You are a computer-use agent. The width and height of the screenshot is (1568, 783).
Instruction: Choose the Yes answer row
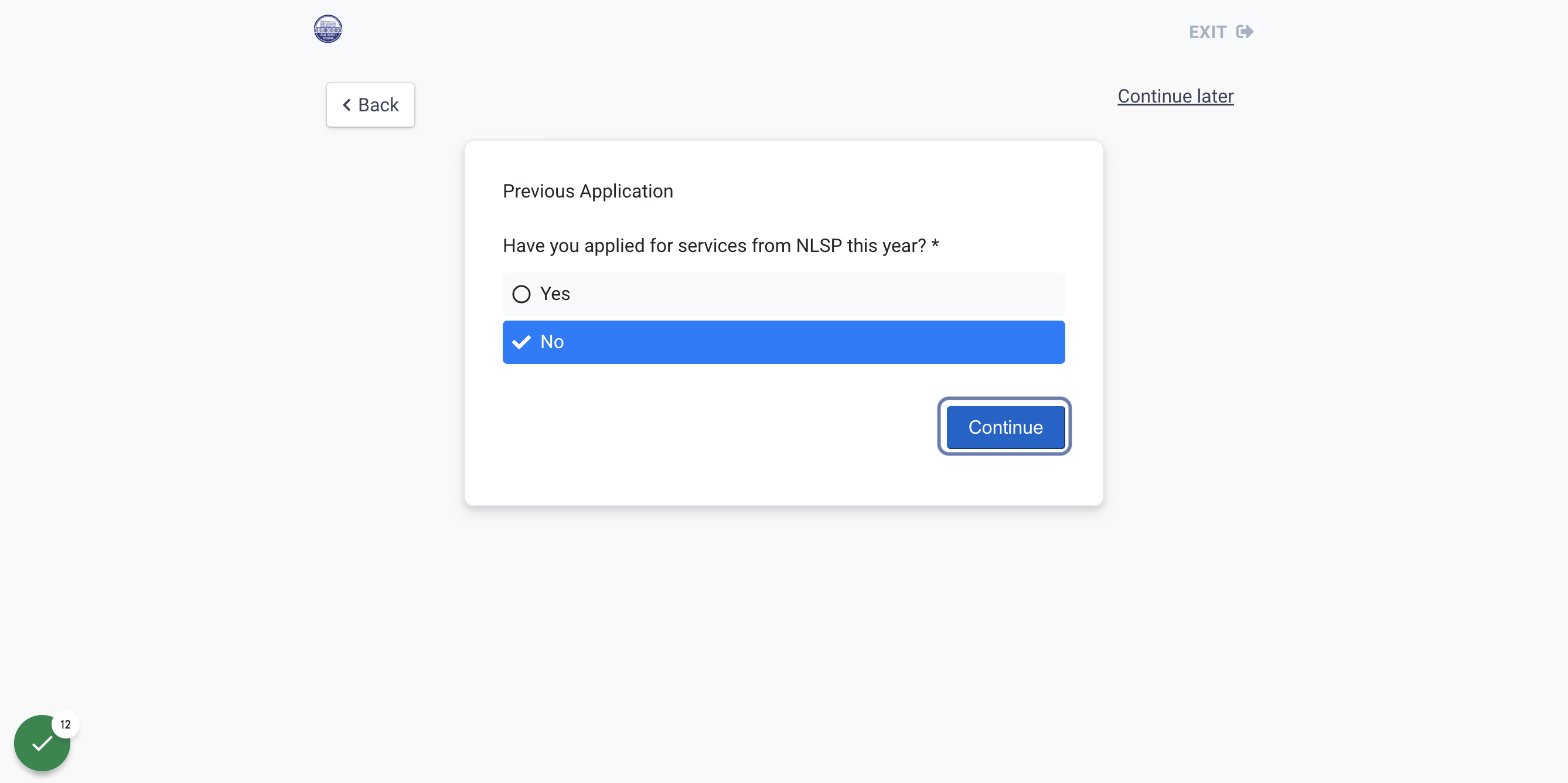coord(783,294)
